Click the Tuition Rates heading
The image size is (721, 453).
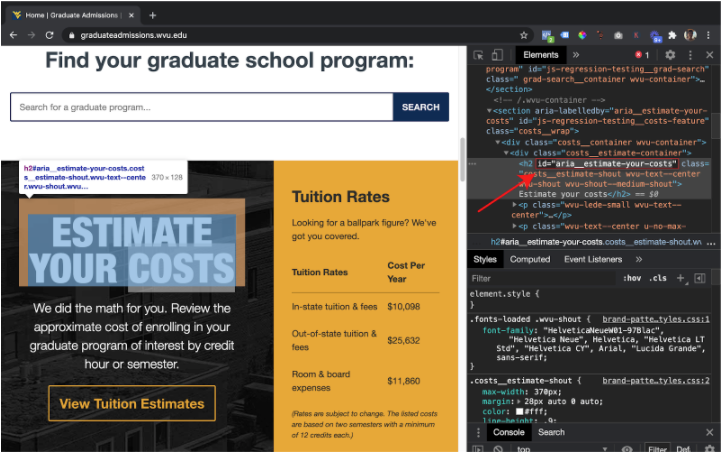coord(341,197)
